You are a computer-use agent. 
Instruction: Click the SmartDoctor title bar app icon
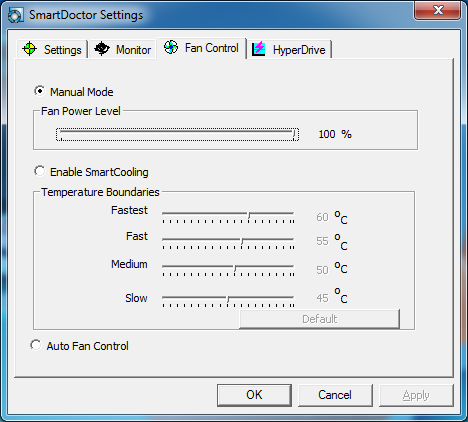tap(15, 15)
